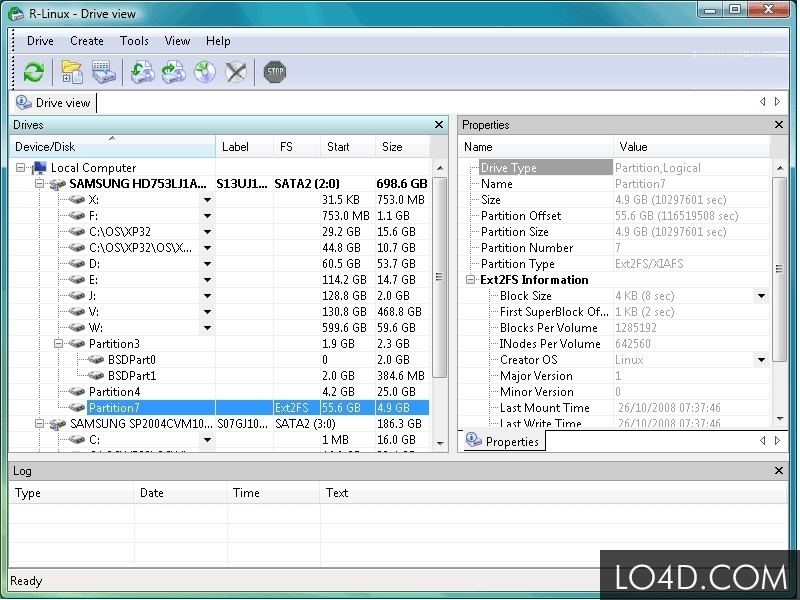Click the Log Text column header
This screenshot has width=800, height=600.
click(x=554, y=493)
